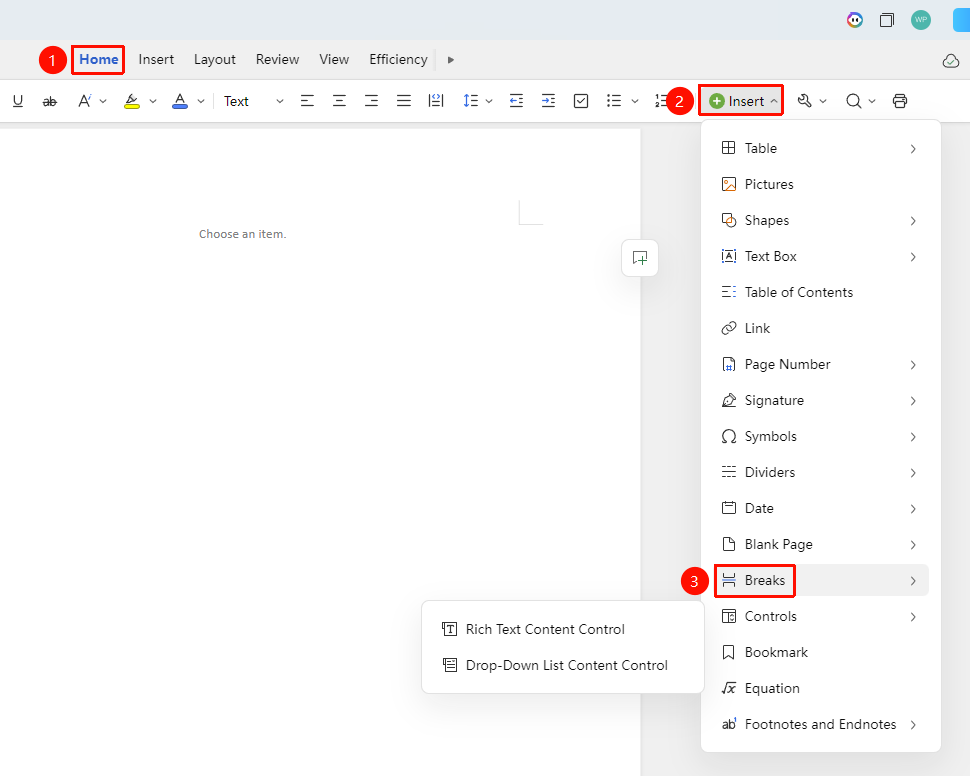Expand the bullet list style arrow

pos(635,101)
